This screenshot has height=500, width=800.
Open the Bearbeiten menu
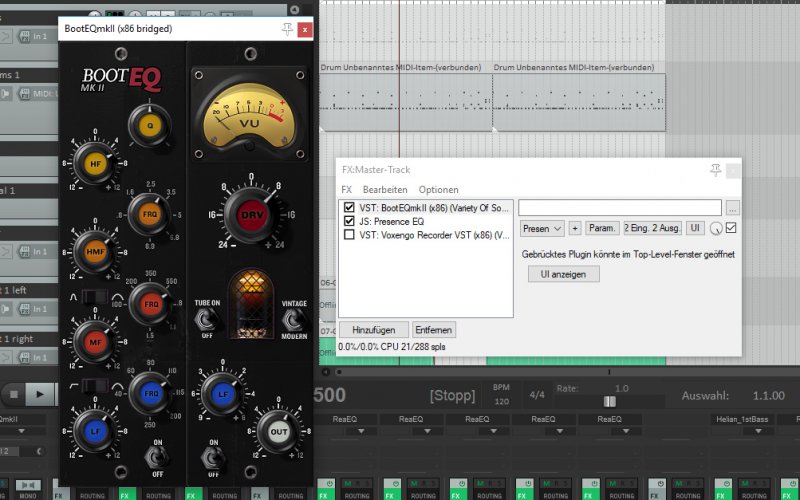pos(385,189)
